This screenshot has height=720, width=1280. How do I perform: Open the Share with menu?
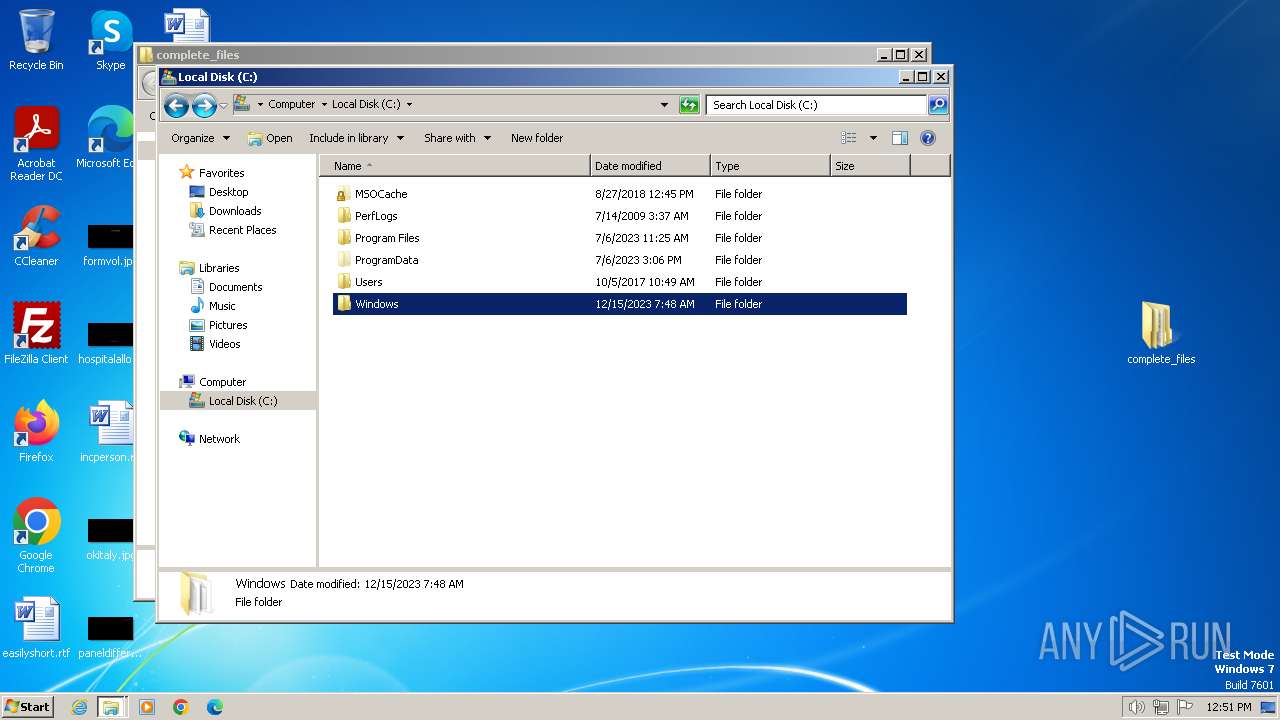tap(457, 138)
